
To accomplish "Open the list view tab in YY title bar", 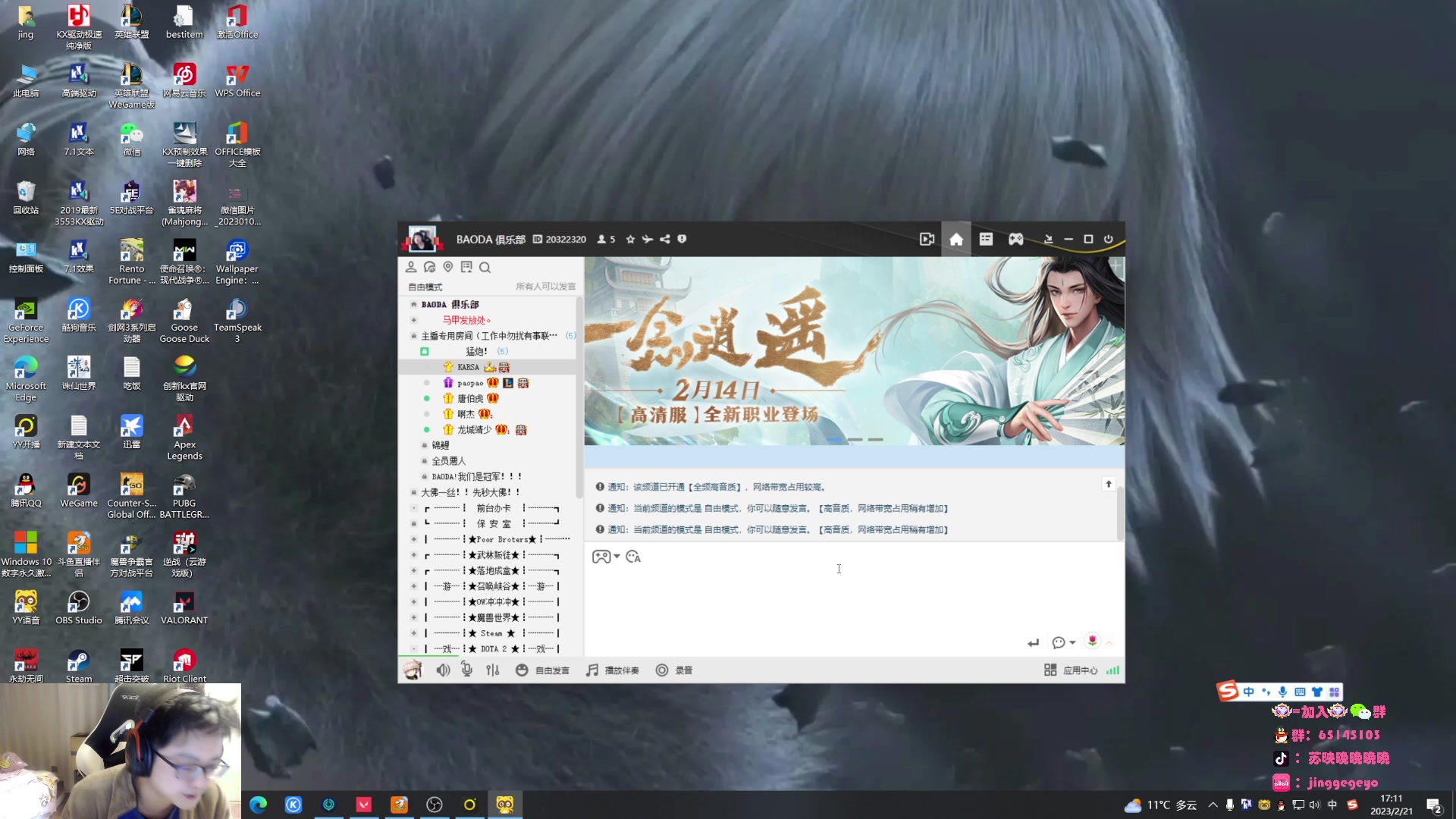I will click(986, 239).
